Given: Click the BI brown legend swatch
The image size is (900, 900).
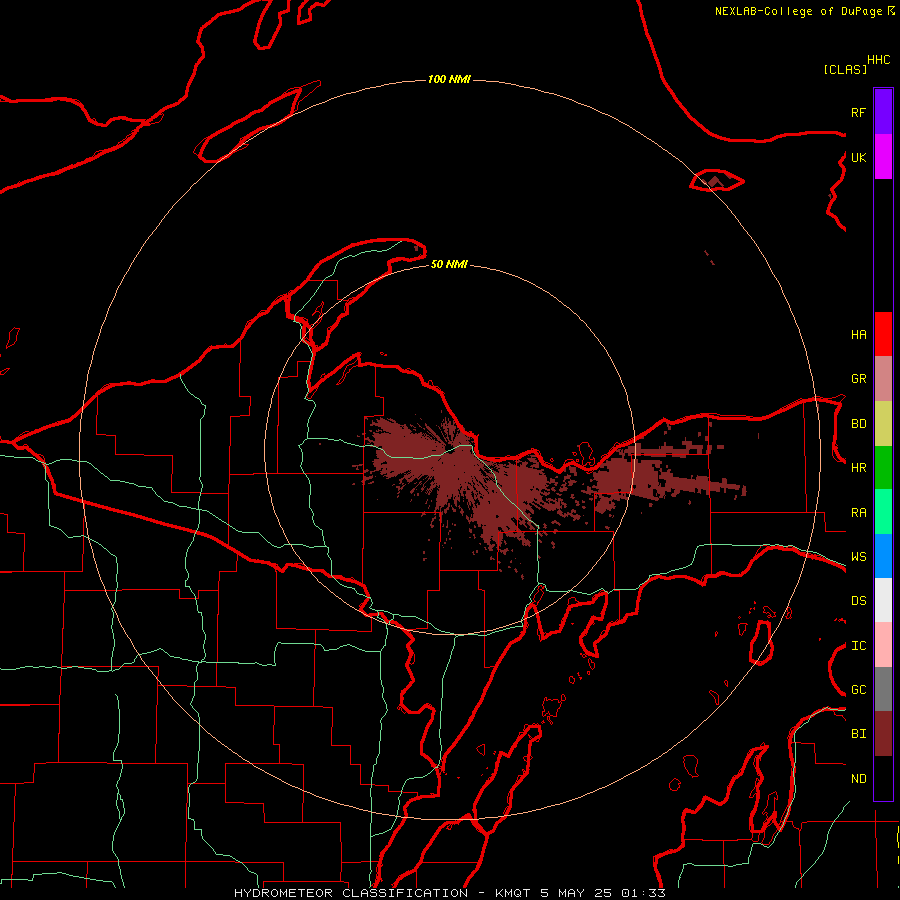Looking at the screenshot, I should 883,734.
